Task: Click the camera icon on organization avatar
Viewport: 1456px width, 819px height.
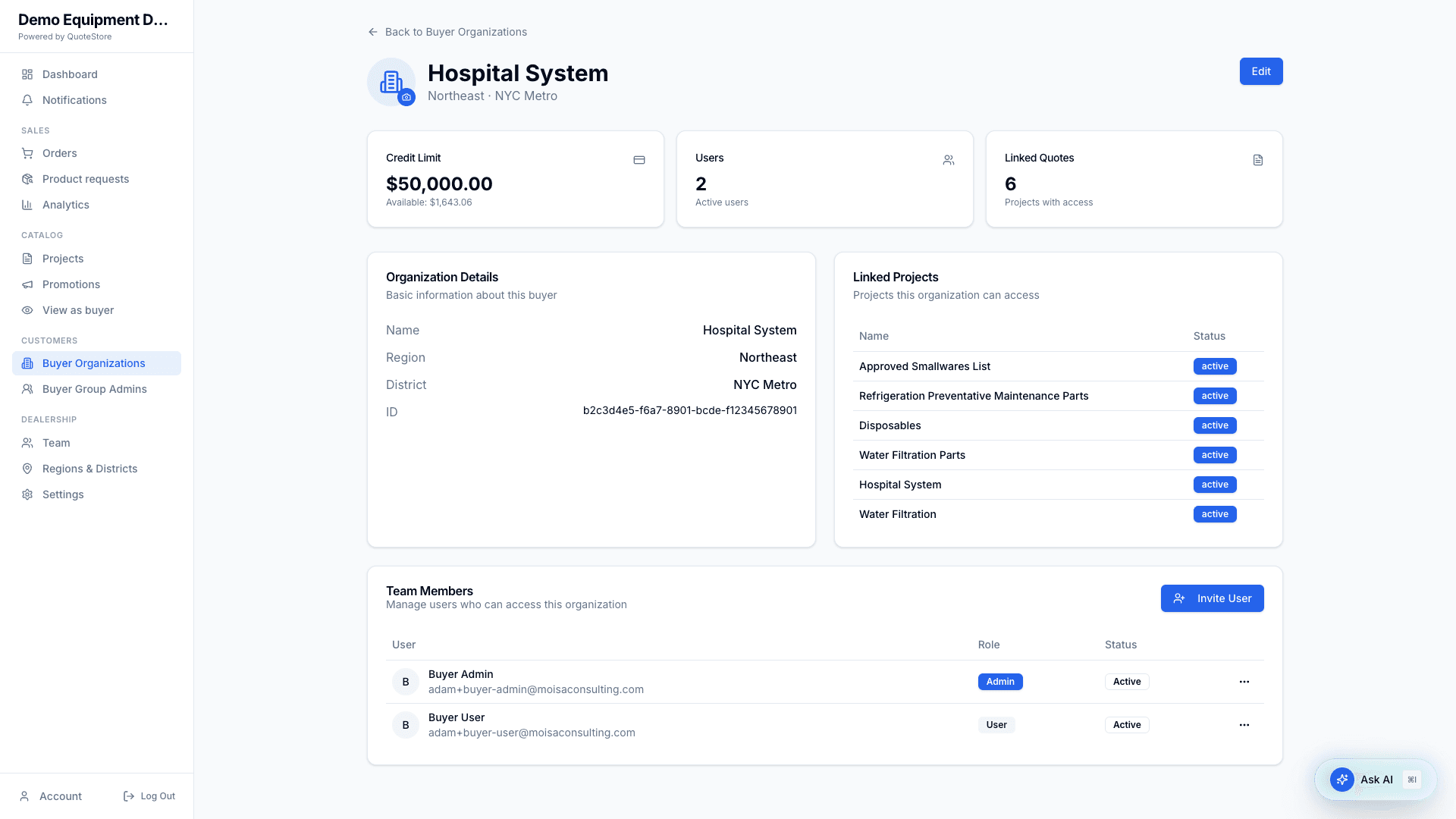Action: (x=406, y=97)
